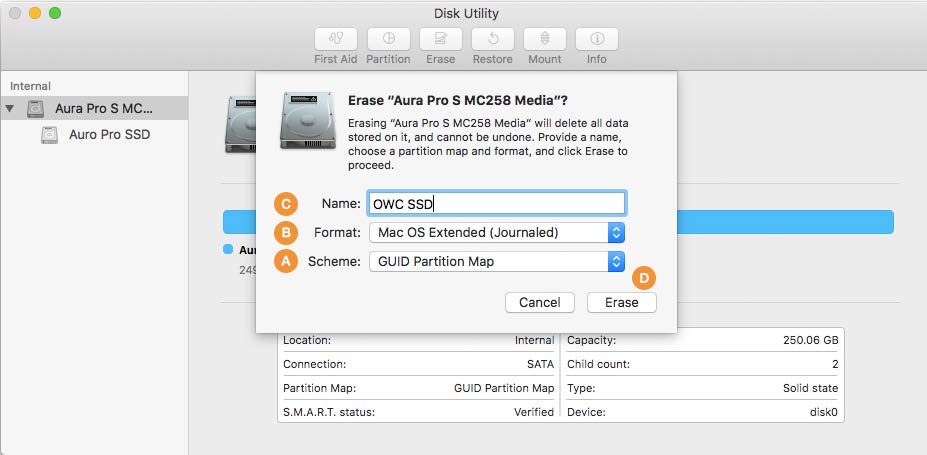Click the Cancel button
This screenshot has height=455, width=927.
[x=540, y=303]
